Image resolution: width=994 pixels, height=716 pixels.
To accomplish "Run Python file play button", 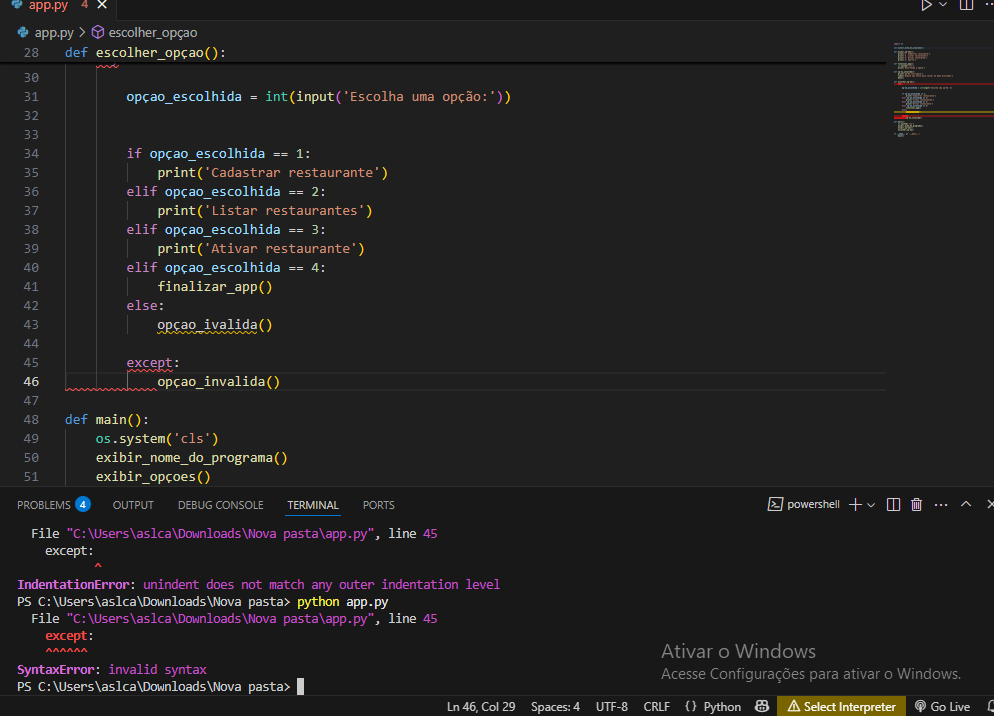I will click(x=926, y=5).
